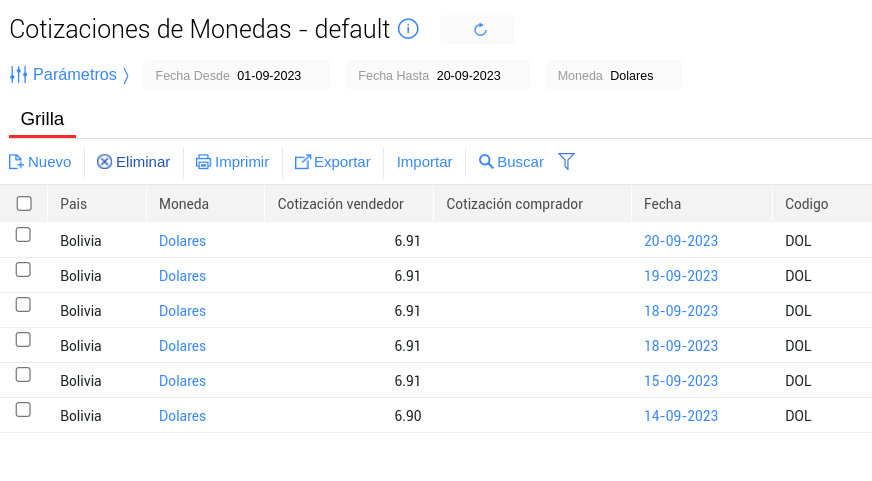
Task: Click the refresh icon button
Action: coord(479,30)
